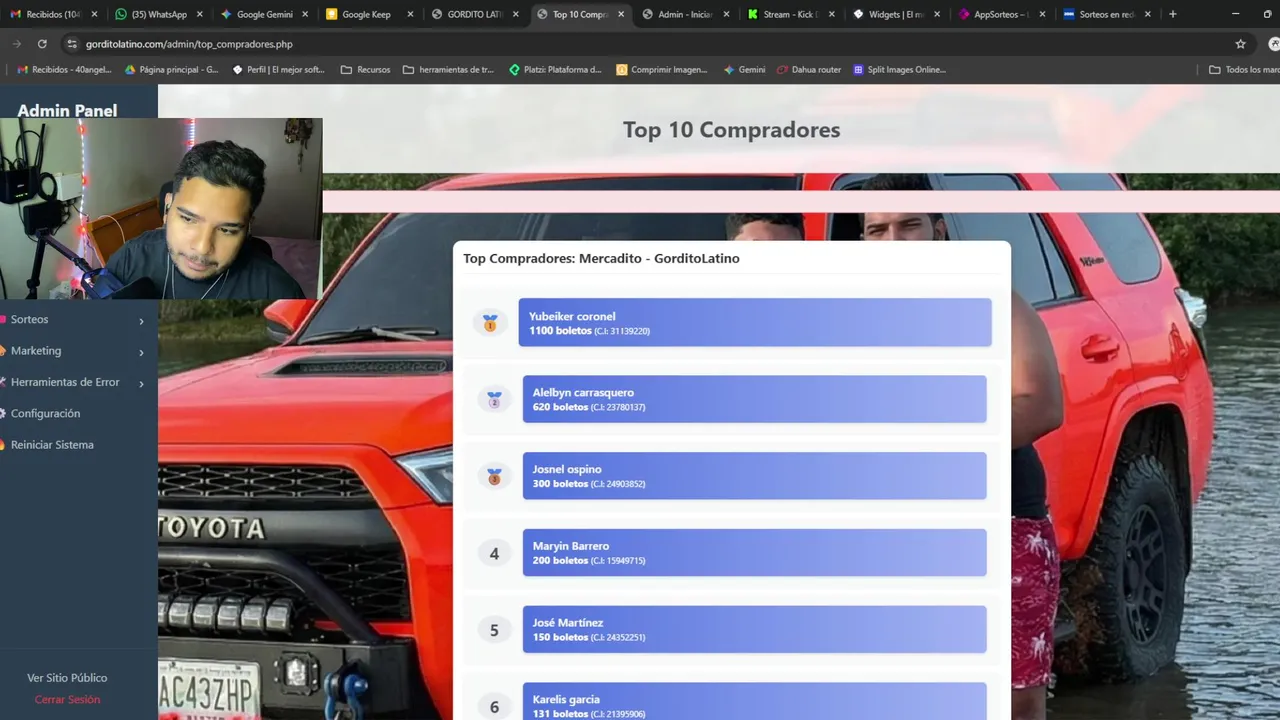Viewport: 1280px width, 720px height.
Task: Select the José Martínez buyer row
Action: pyautogui.click(x=755, y=629)
